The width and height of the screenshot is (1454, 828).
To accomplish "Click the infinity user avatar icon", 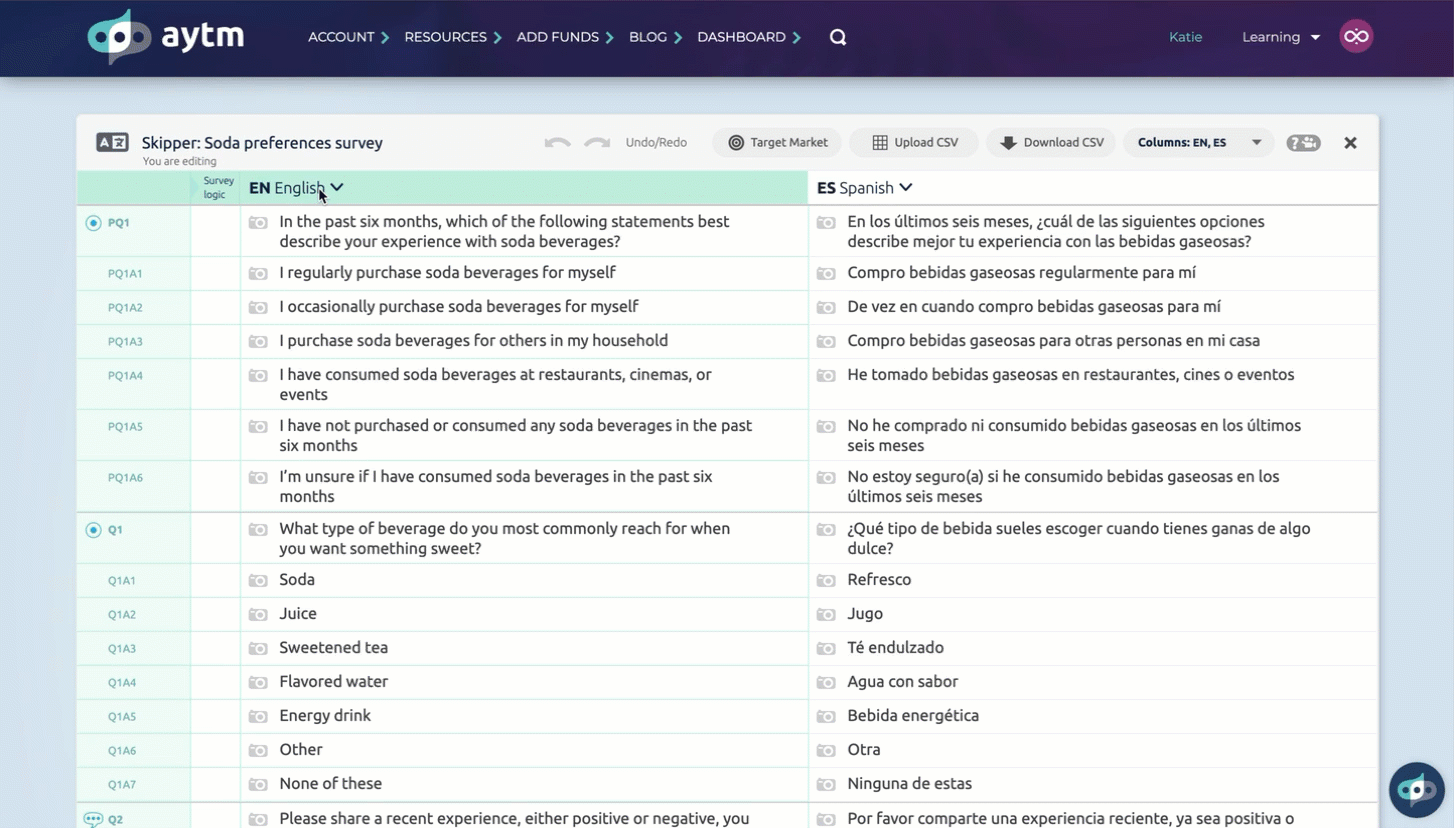I will (x=1356, y=37).
